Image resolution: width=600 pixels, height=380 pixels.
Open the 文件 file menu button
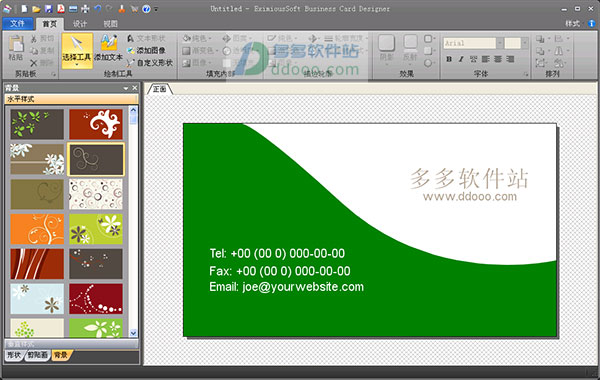(18, 24)
